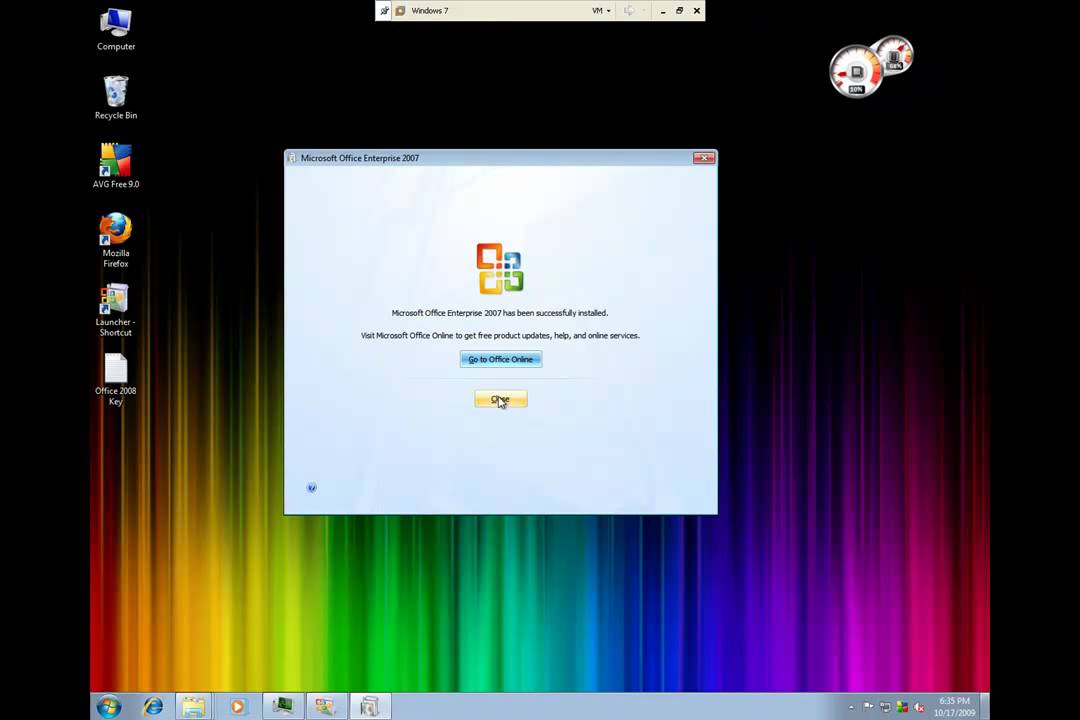
Task: Restore the VM window from full screen
Action: [x=680, y=11]
